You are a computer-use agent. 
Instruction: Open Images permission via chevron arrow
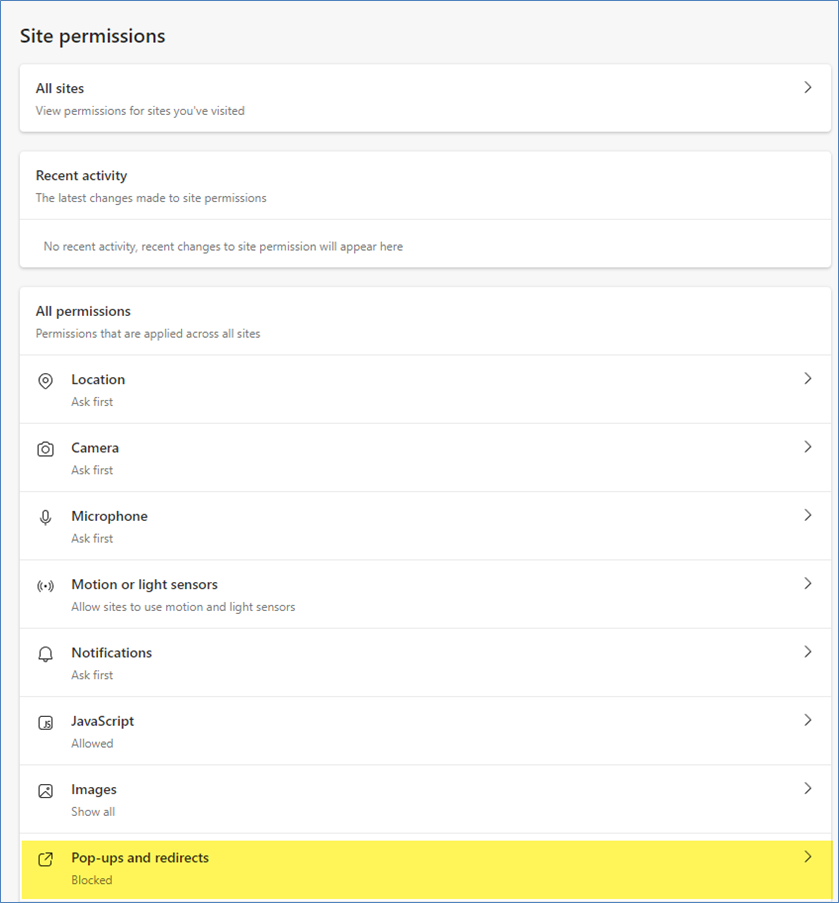[x=808, y=788]
